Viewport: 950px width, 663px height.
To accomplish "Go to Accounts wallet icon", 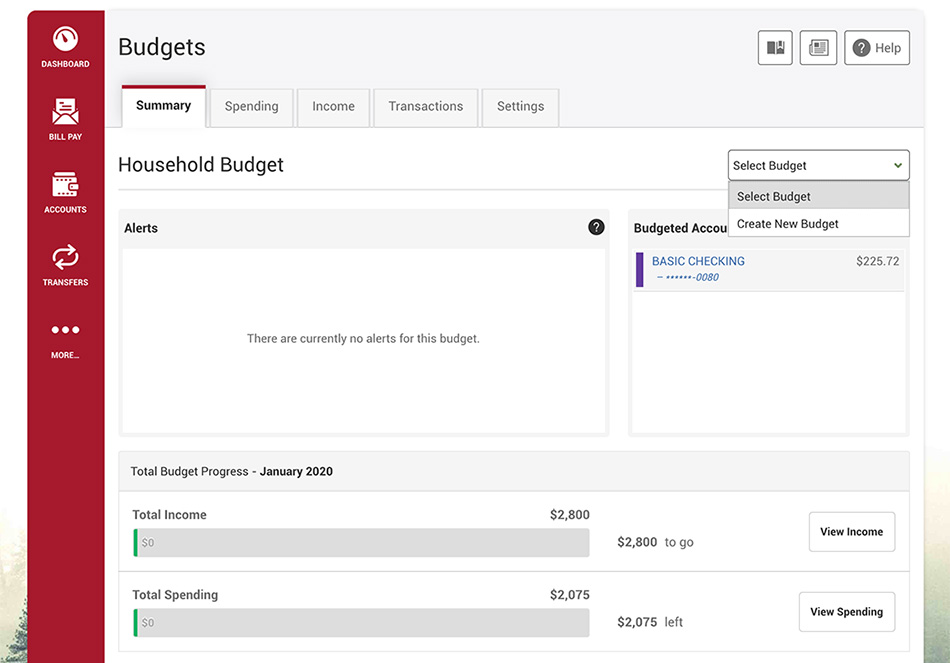I will 65,184.
